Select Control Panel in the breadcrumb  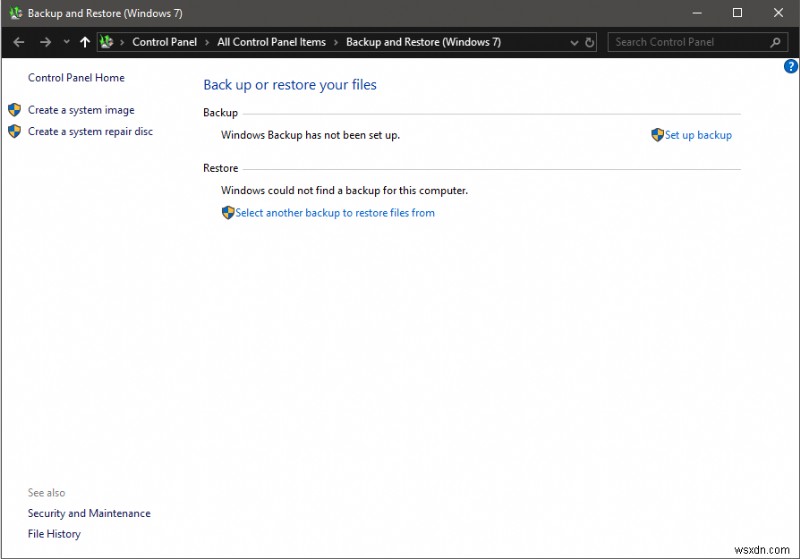coord(164,42)
